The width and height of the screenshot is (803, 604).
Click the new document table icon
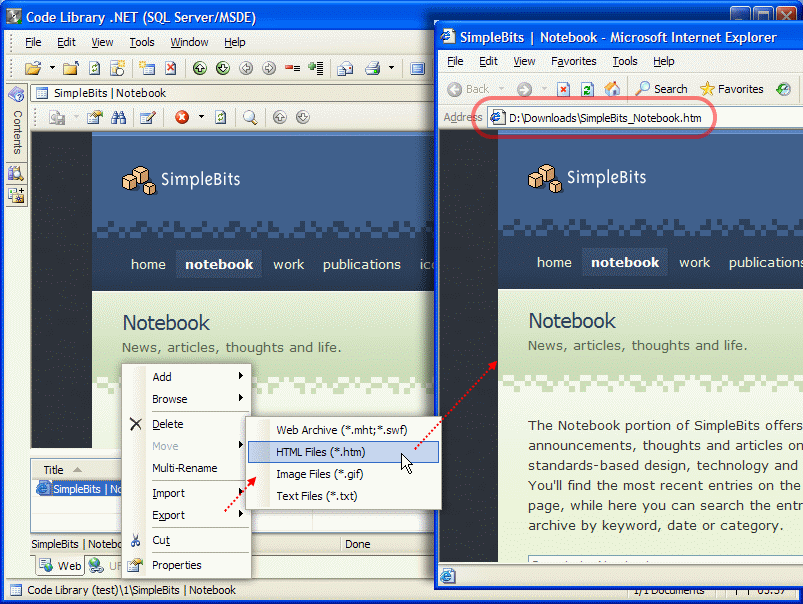147,68
